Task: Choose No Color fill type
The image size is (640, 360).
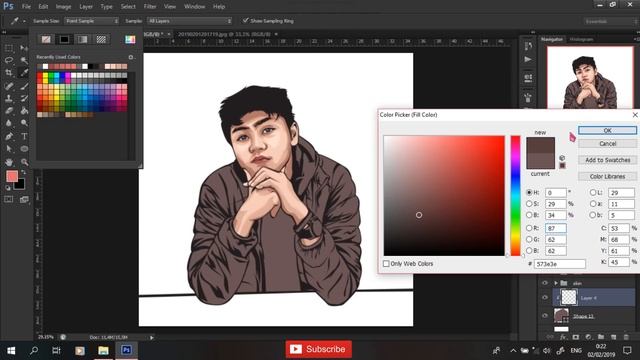Action: pos(46,39)
